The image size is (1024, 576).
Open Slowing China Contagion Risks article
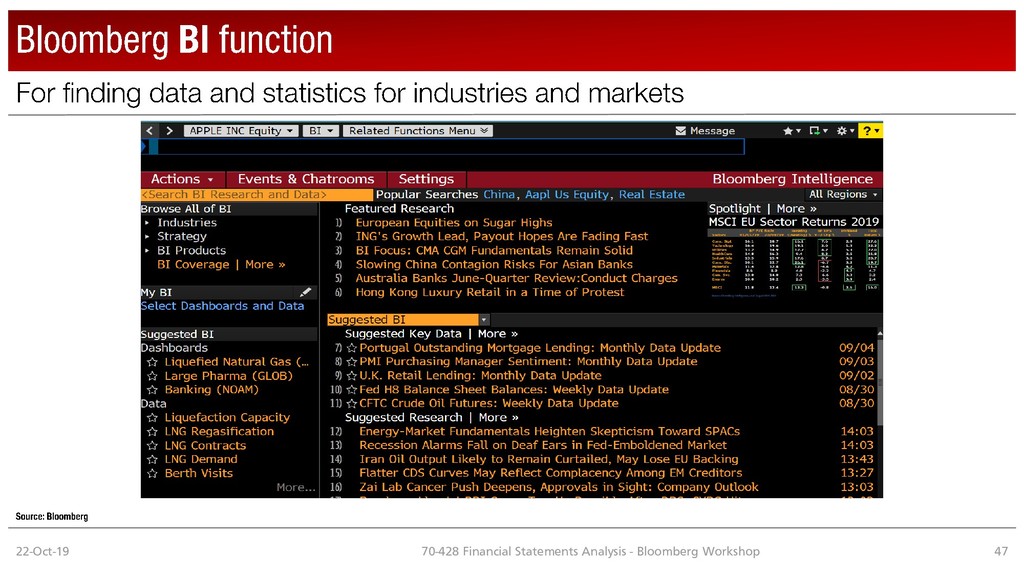click(494, 264)
